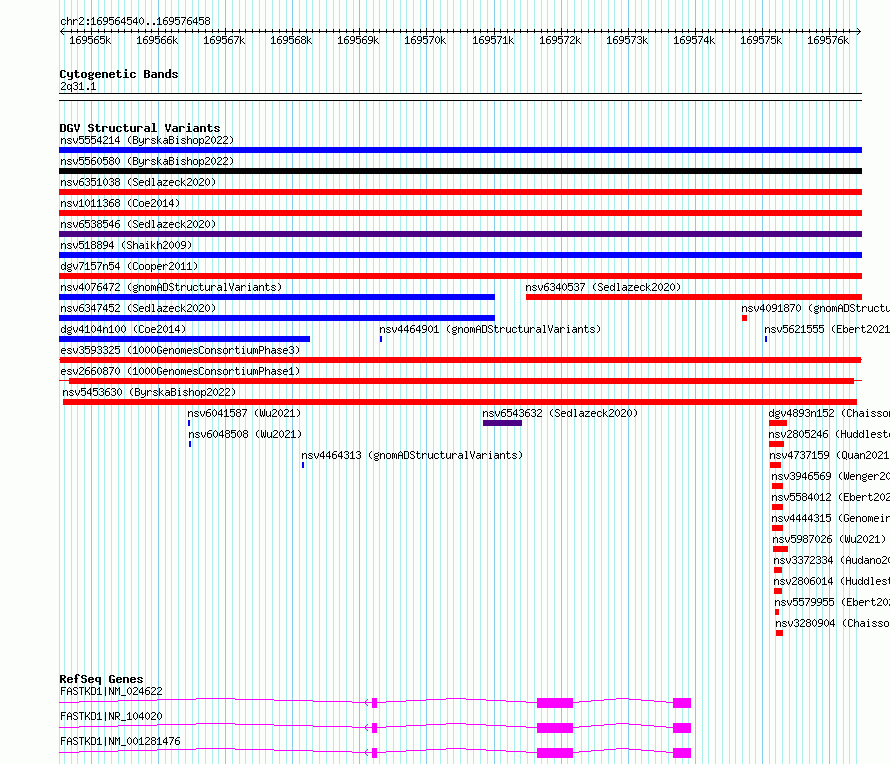Open the FASTKD1|NR_104020 transcript
This screenshot has width=890, height=764.
(111, 716)
